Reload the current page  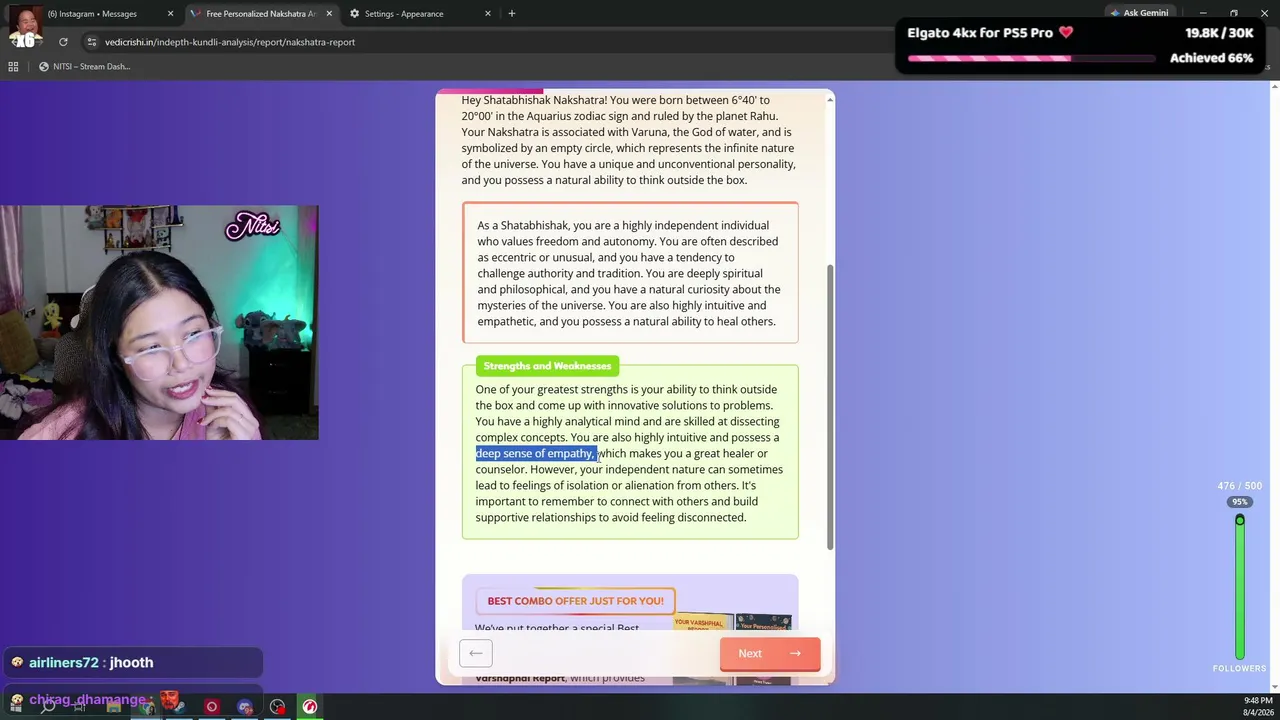[63, 42]
